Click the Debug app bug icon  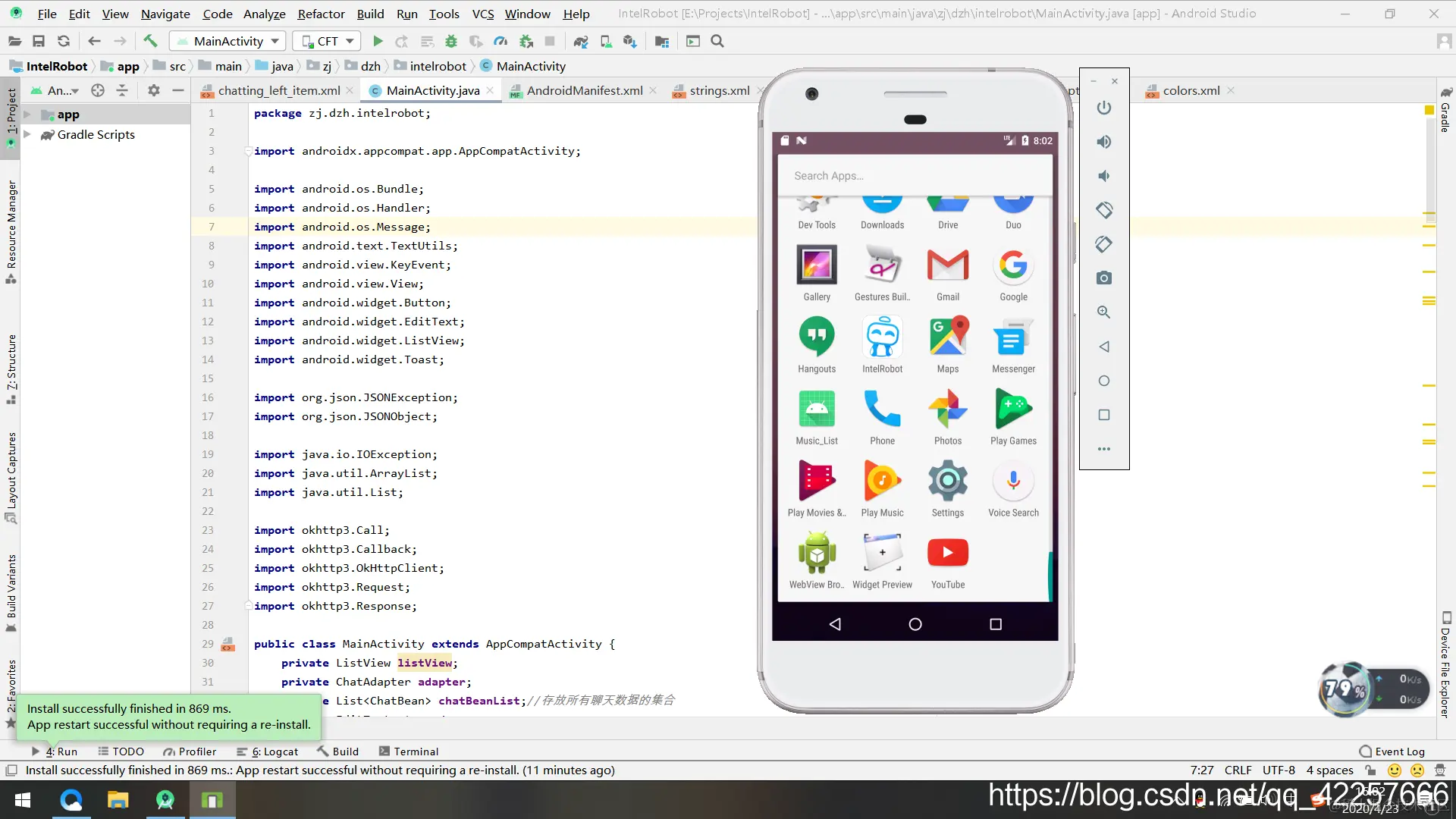tap(451, 42)
